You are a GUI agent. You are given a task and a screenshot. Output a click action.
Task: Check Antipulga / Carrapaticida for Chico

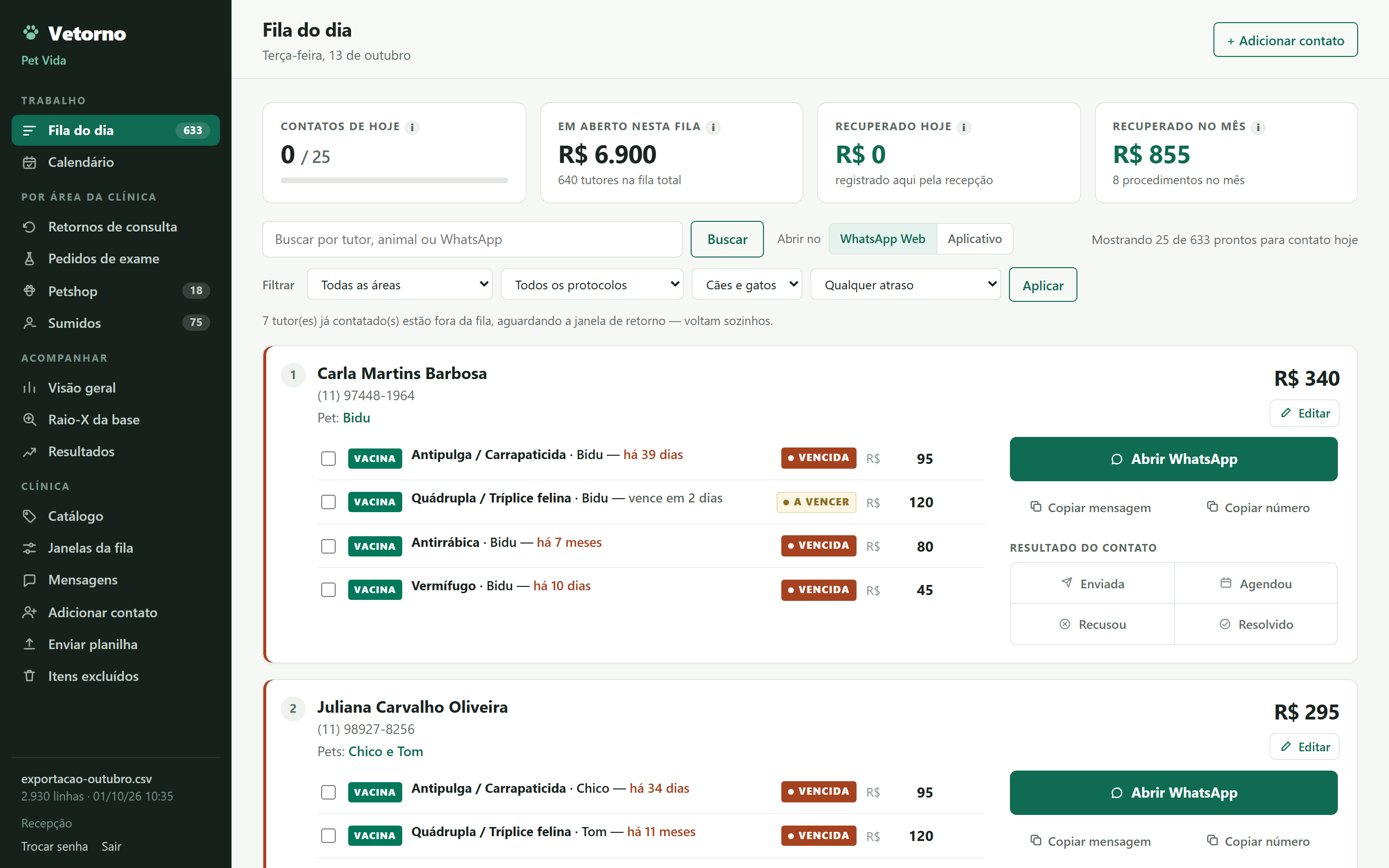[x=328, y=792]
